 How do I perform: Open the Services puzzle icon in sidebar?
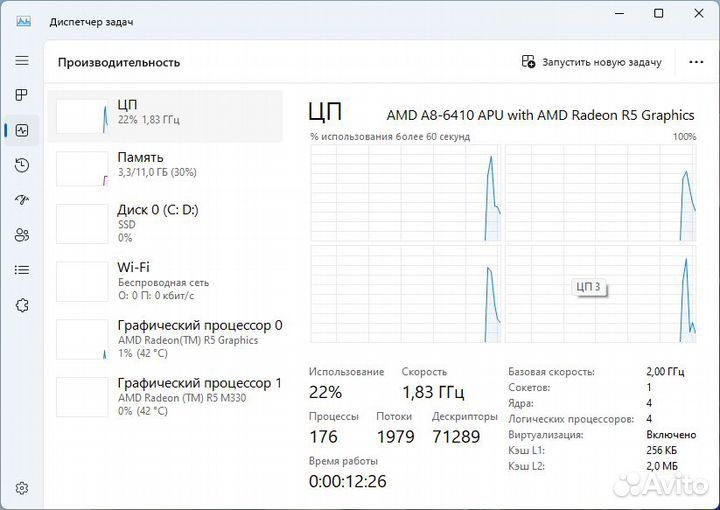[22, 305]
